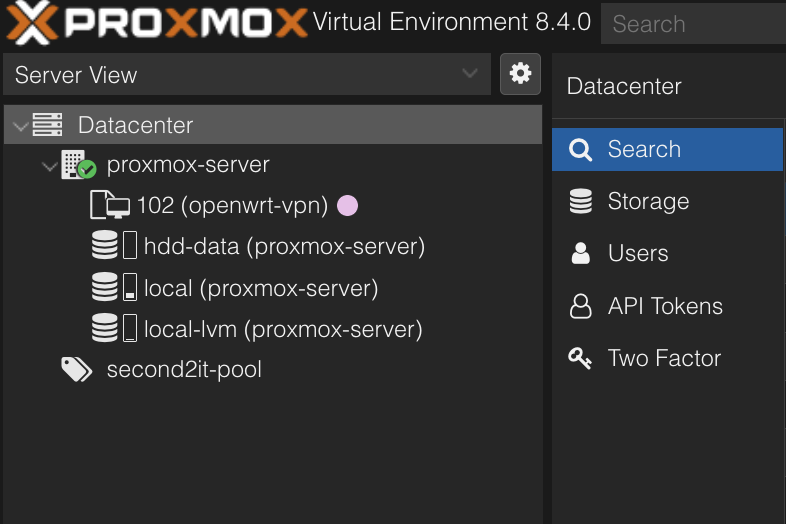Click the top Search input field

(694, 24)
